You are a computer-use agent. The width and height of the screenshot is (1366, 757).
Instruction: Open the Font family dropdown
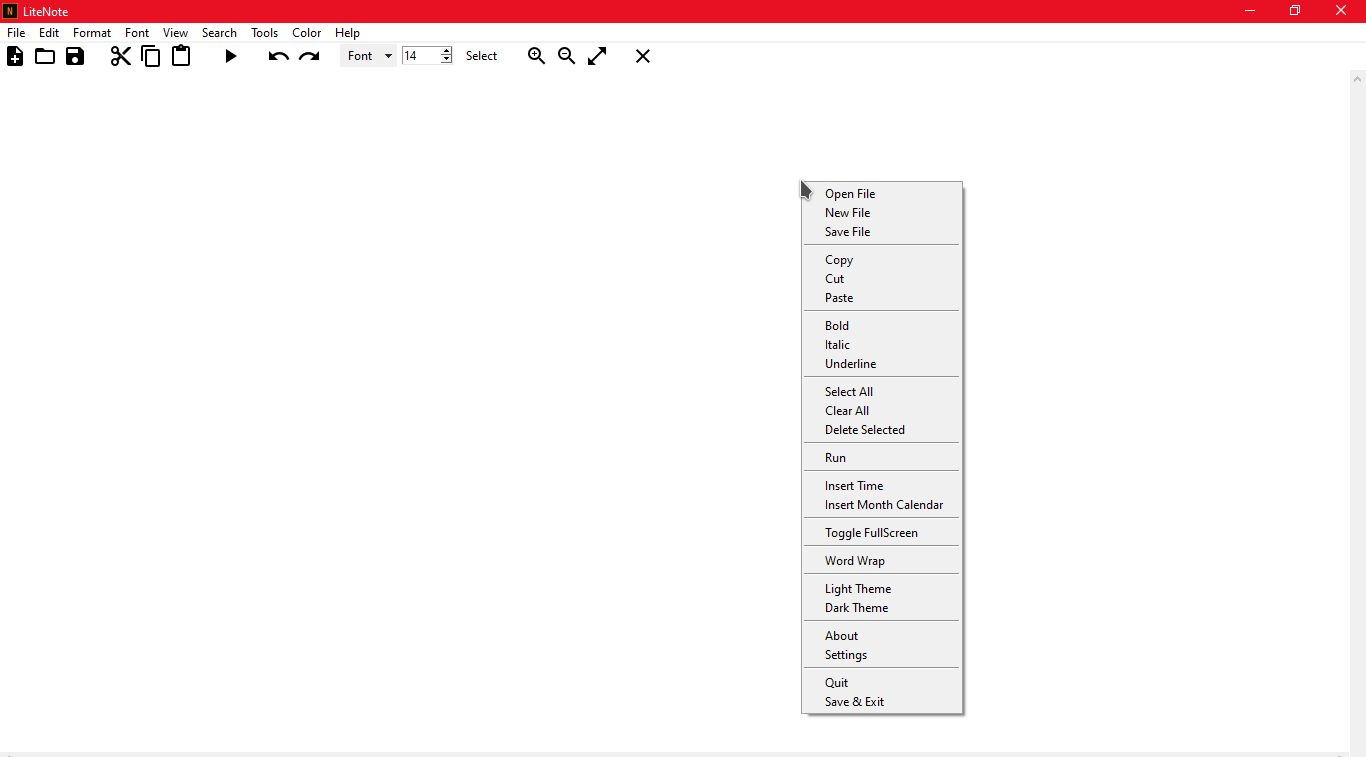tap(369, 56)
